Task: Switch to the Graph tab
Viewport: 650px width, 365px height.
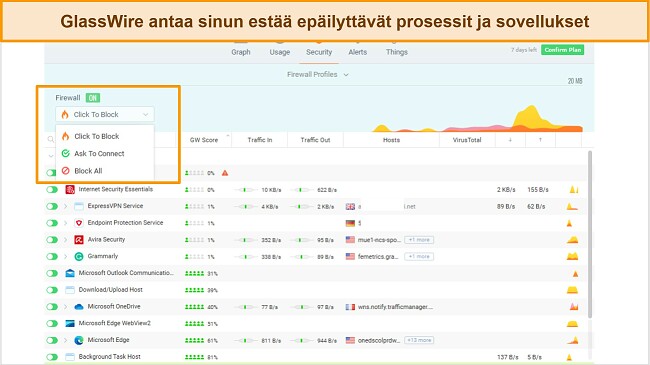Action: tap(241, 52)
